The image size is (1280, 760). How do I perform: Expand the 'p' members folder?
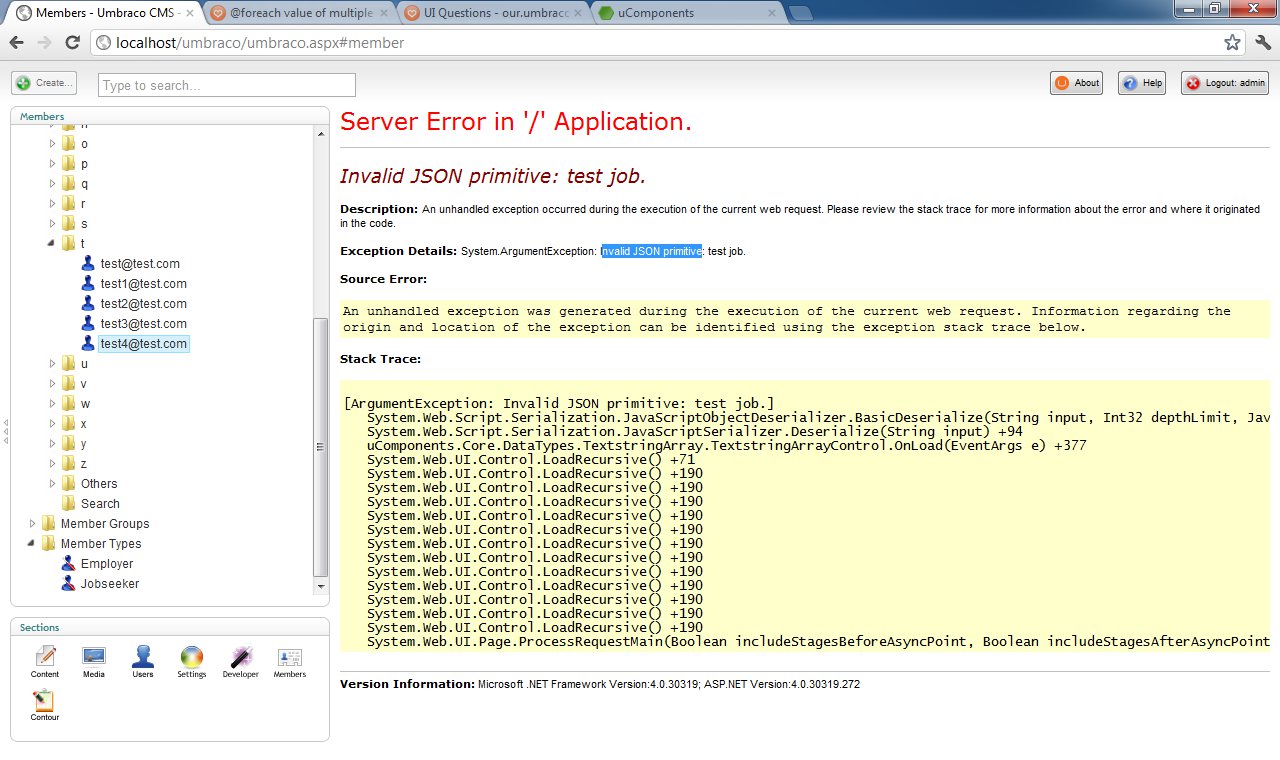[53, 164]
